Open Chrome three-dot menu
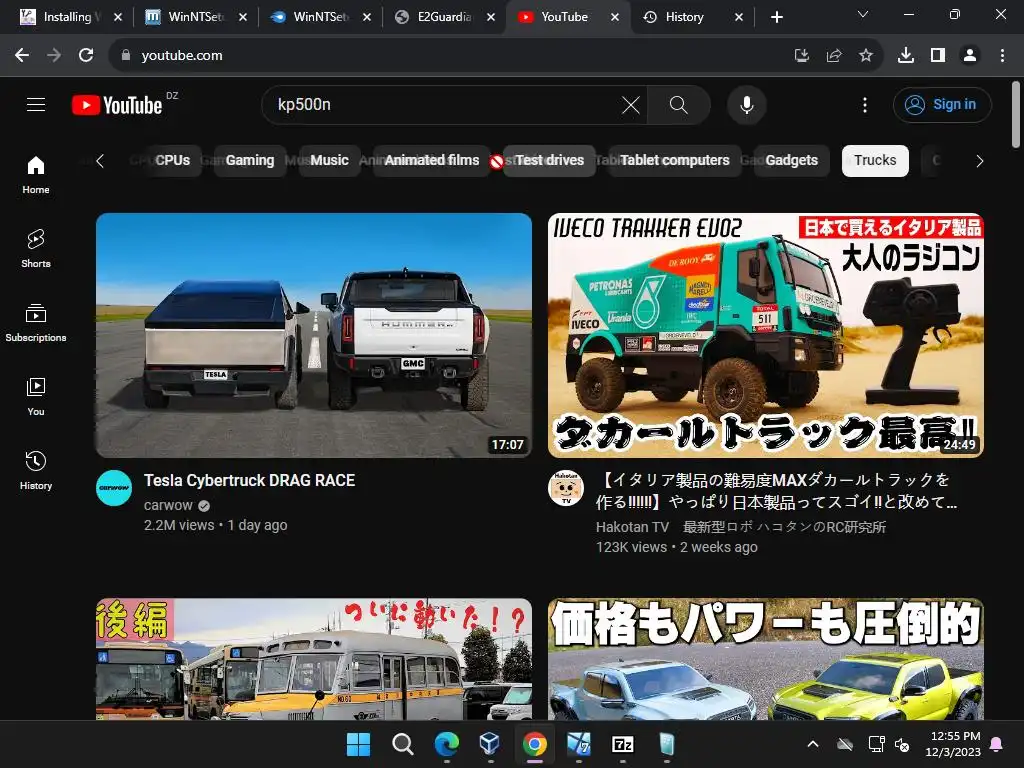 coord(1002,56)
